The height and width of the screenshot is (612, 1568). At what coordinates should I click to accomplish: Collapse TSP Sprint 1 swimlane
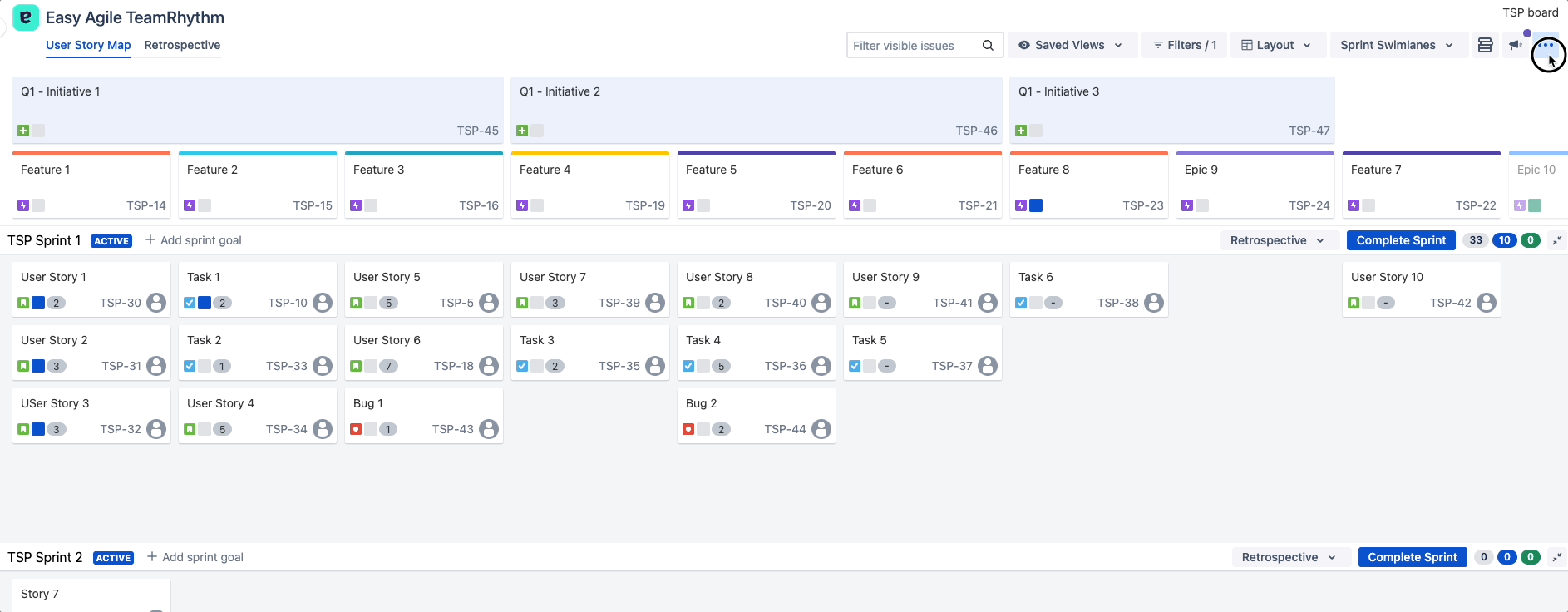(1556, 240)
